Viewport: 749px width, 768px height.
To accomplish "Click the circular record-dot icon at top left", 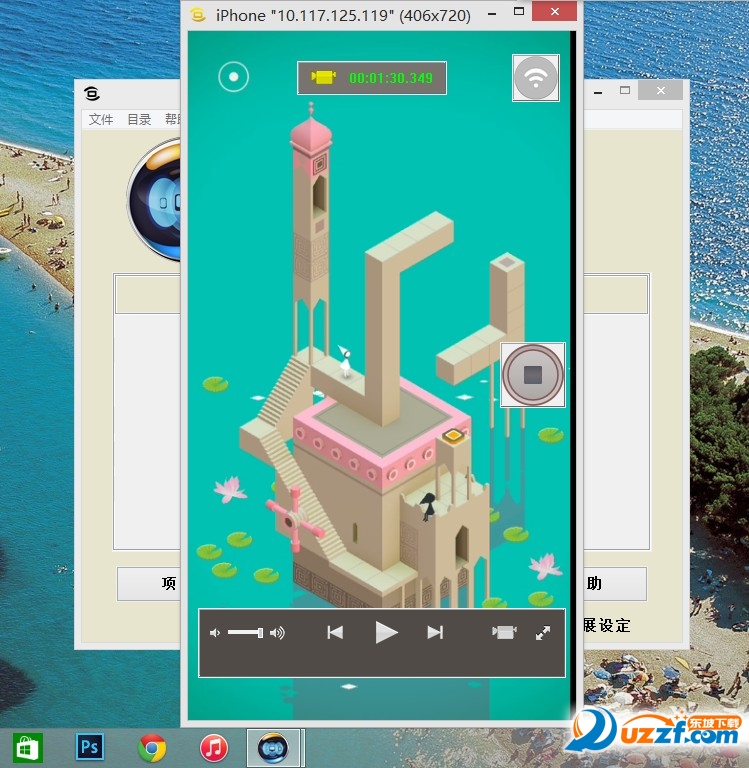I will (x=234, y=77).
